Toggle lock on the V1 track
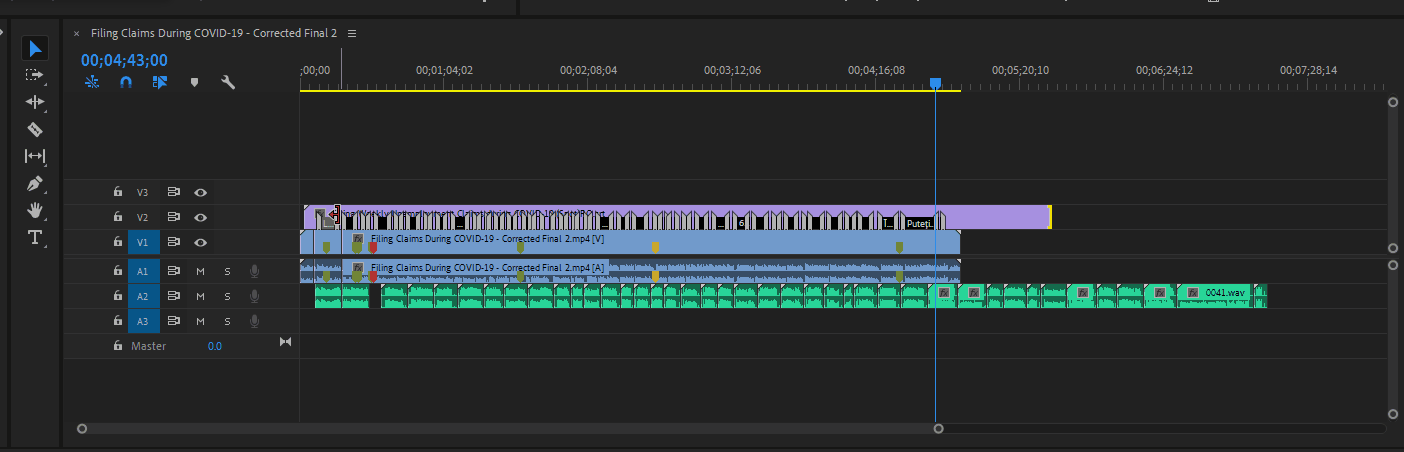Viewport: 1404px width, 452px height. pos(117,242)
